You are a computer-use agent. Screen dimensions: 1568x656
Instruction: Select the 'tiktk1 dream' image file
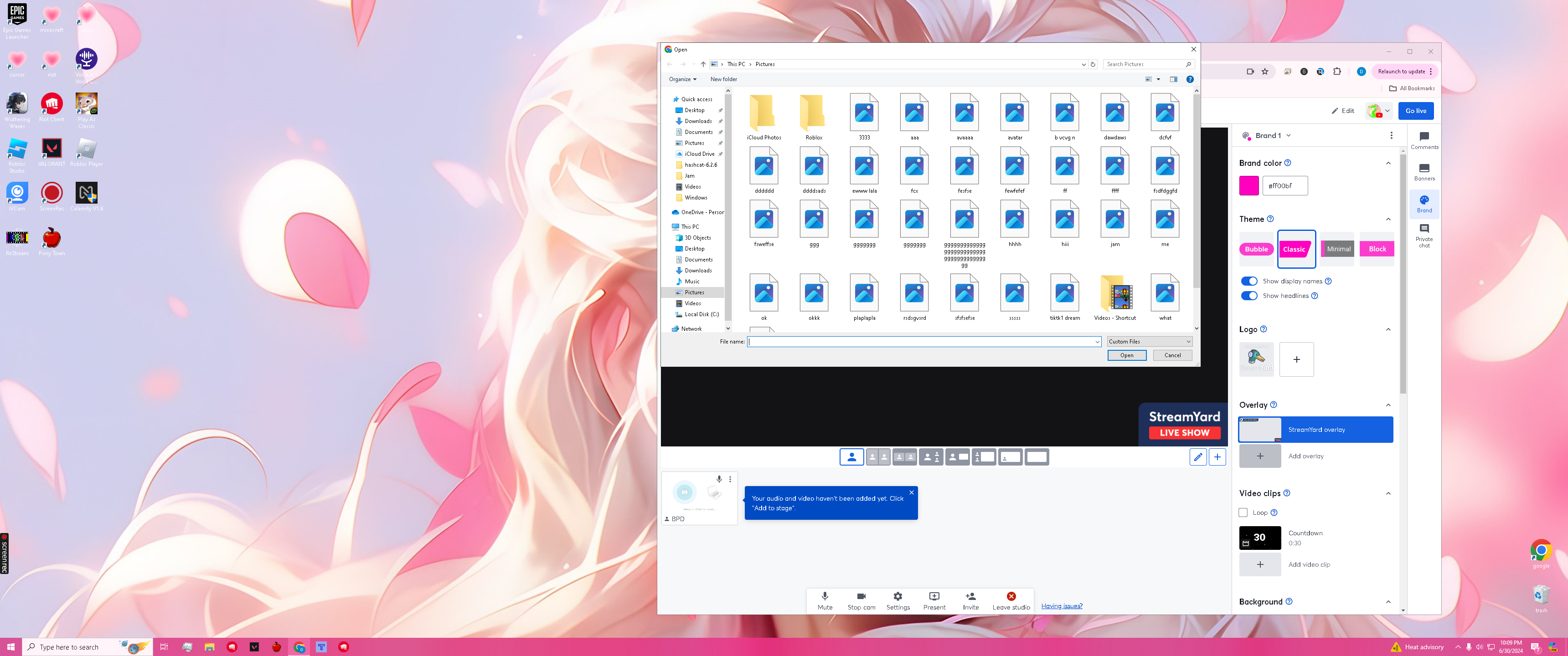pos(1065,297)
